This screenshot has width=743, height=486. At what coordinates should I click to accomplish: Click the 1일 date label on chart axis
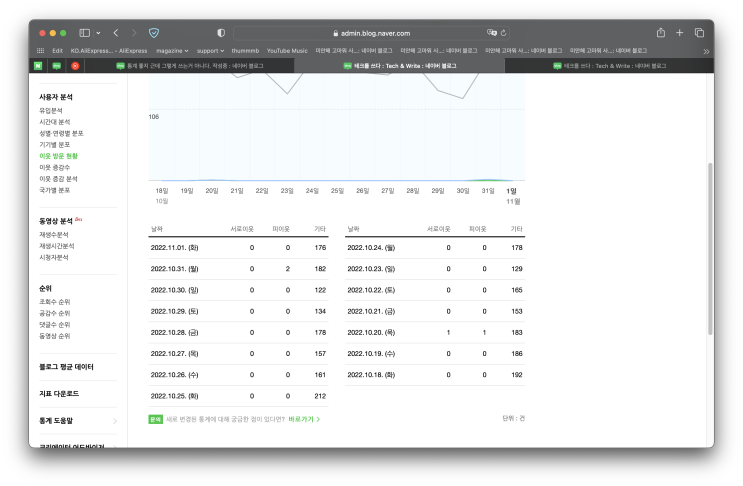point(511,191)
